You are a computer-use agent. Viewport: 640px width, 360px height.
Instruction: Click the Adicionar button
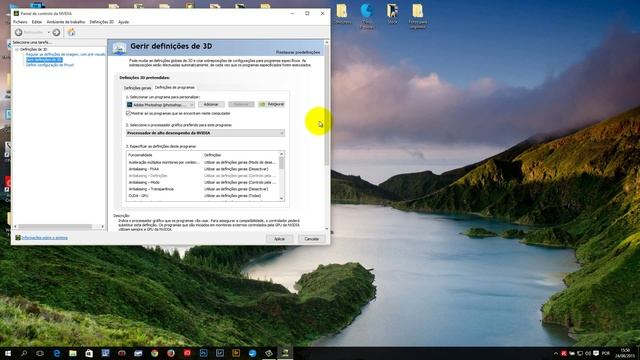click(211, 104)
